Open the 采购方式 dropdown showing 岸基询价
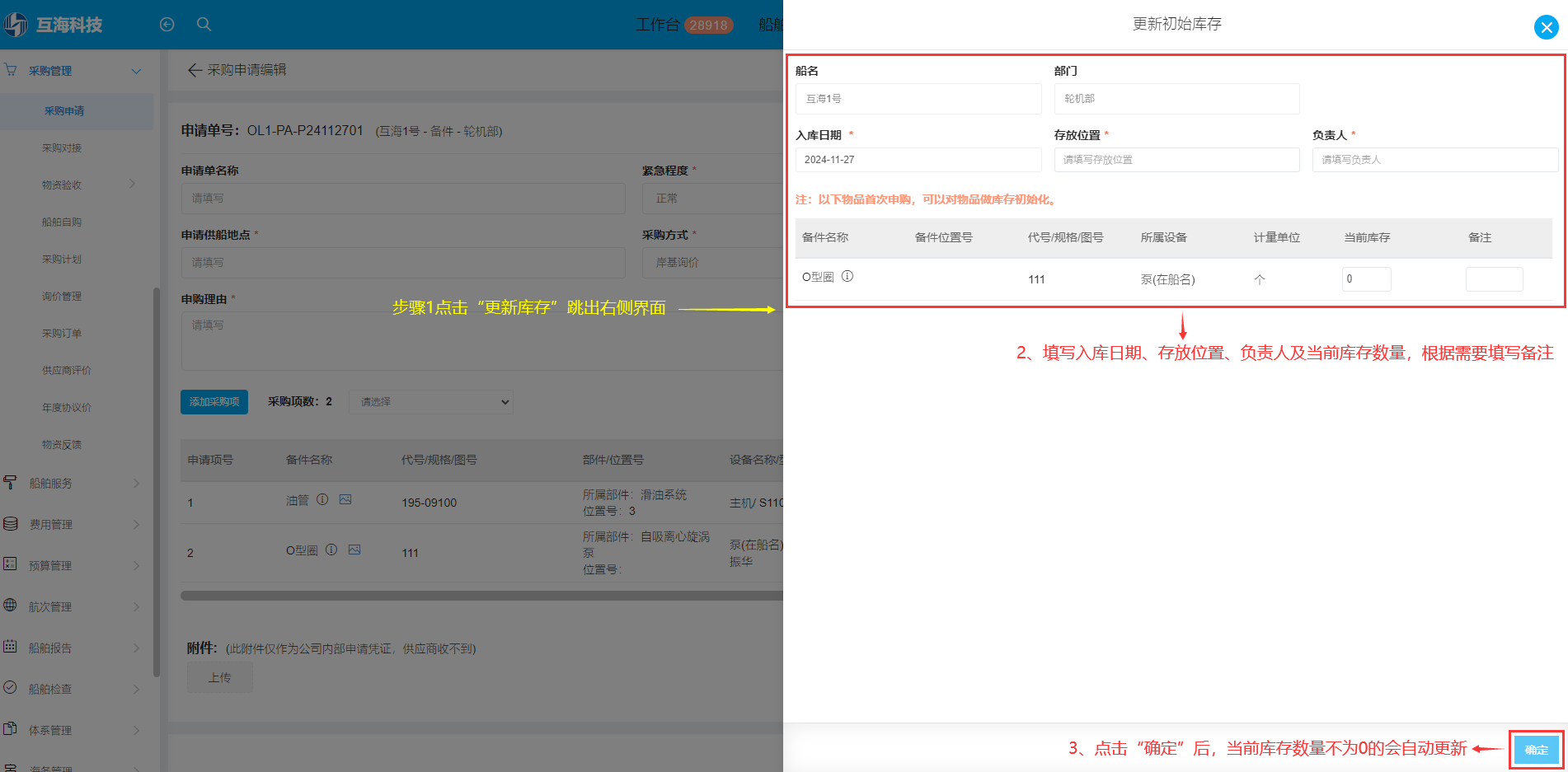The image size is (1568, 772). [712, 263]
